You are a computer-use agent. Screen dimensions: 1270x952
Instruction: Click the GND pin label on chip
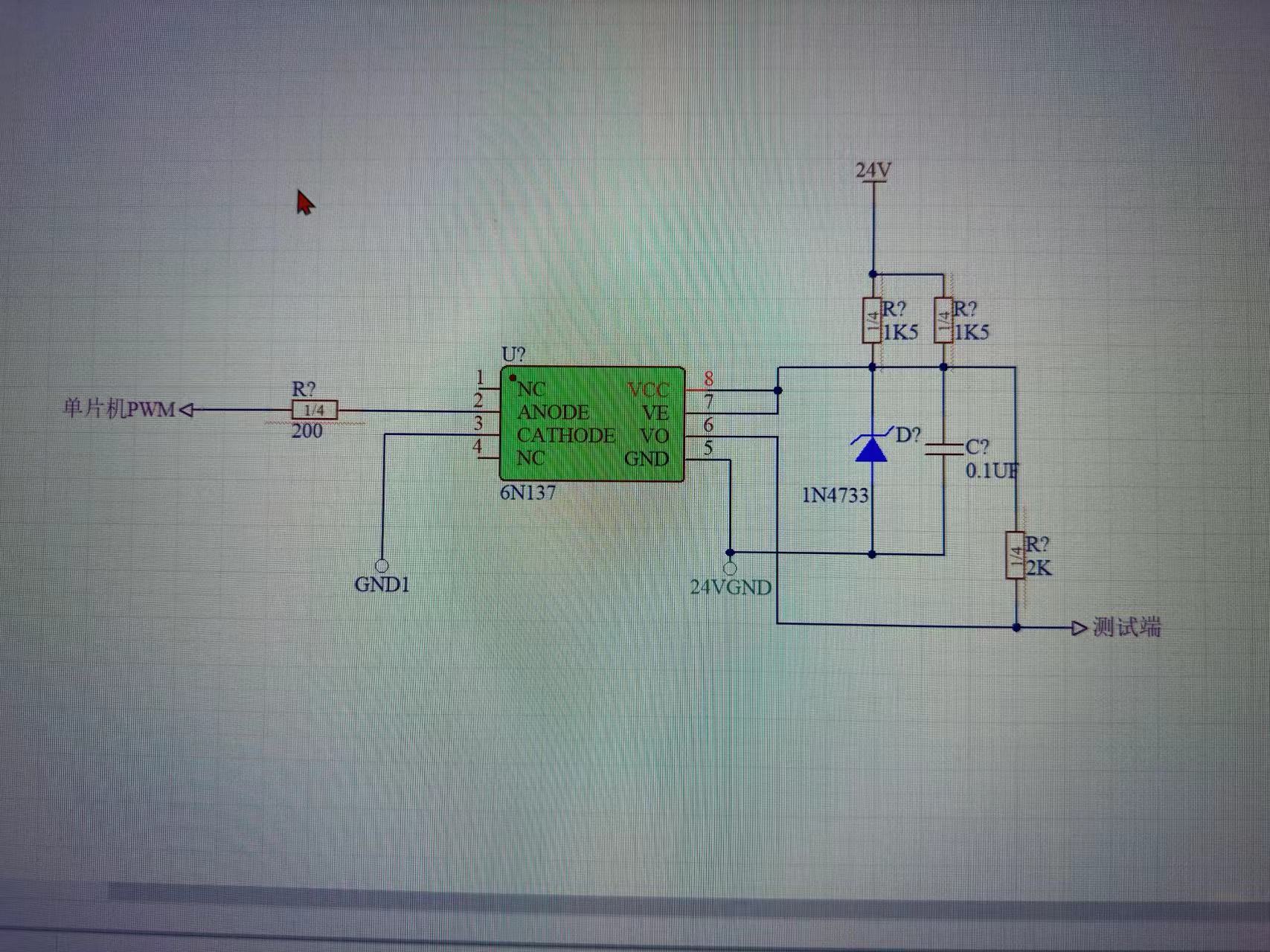[647, 459]
